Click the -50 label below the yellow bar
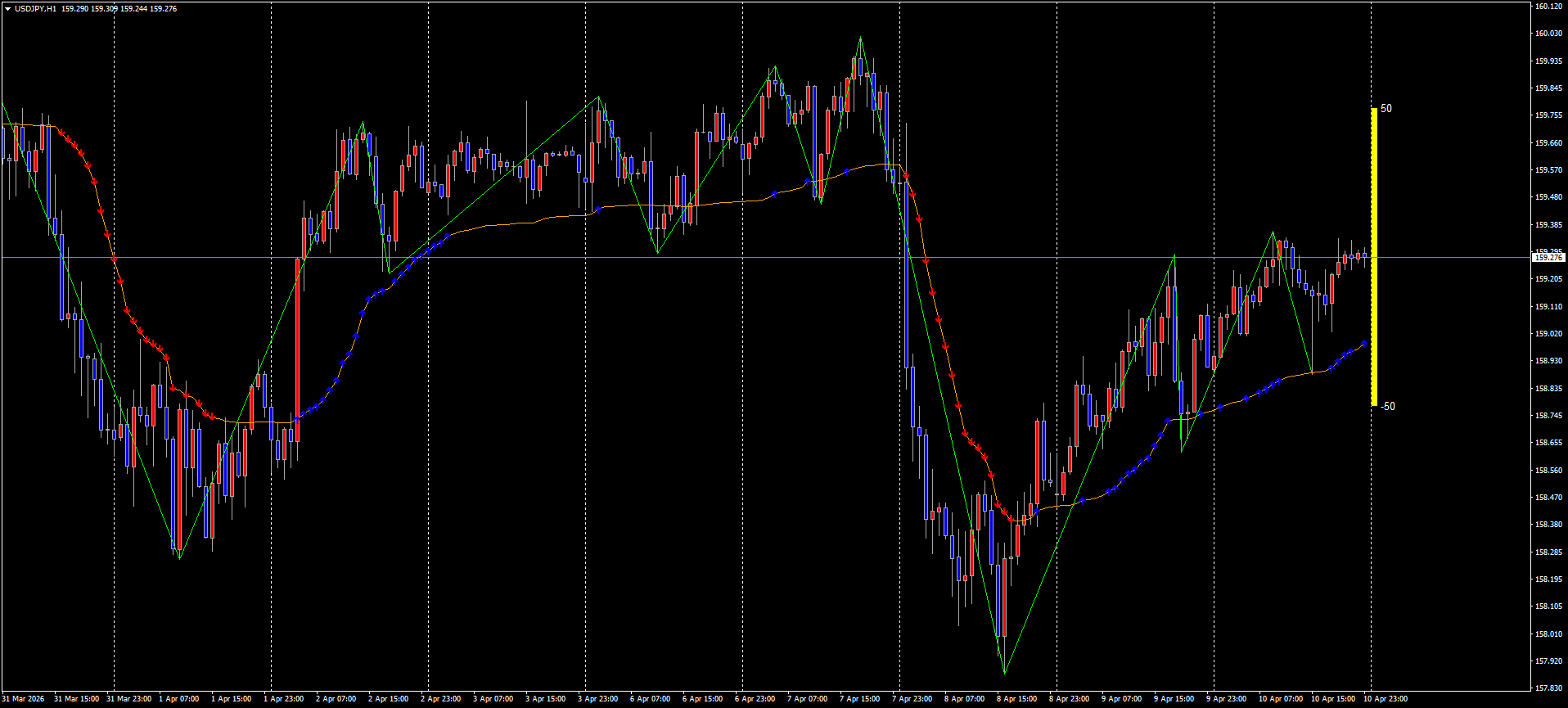1568x708 pixels. coord(1388,406)
